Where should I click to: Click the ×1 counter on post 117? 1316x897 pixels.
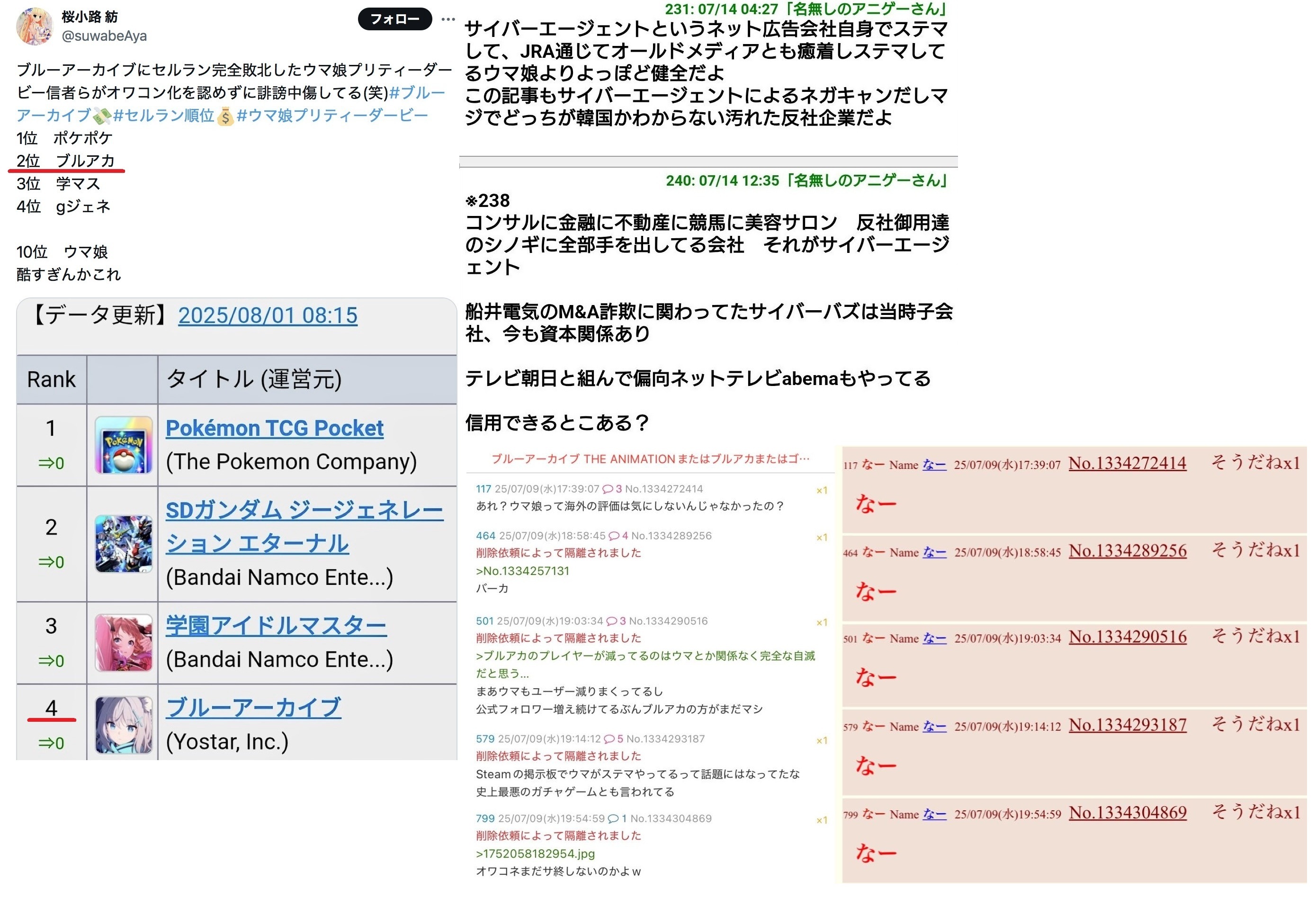click(x=822, y=490)
